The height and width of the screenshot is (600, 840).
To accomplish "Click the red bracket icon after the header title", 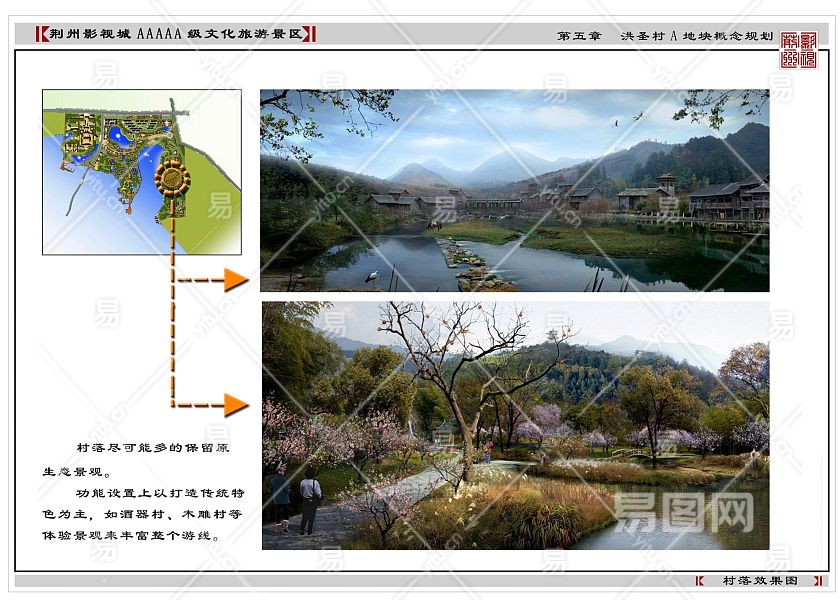I will point(310,34).
